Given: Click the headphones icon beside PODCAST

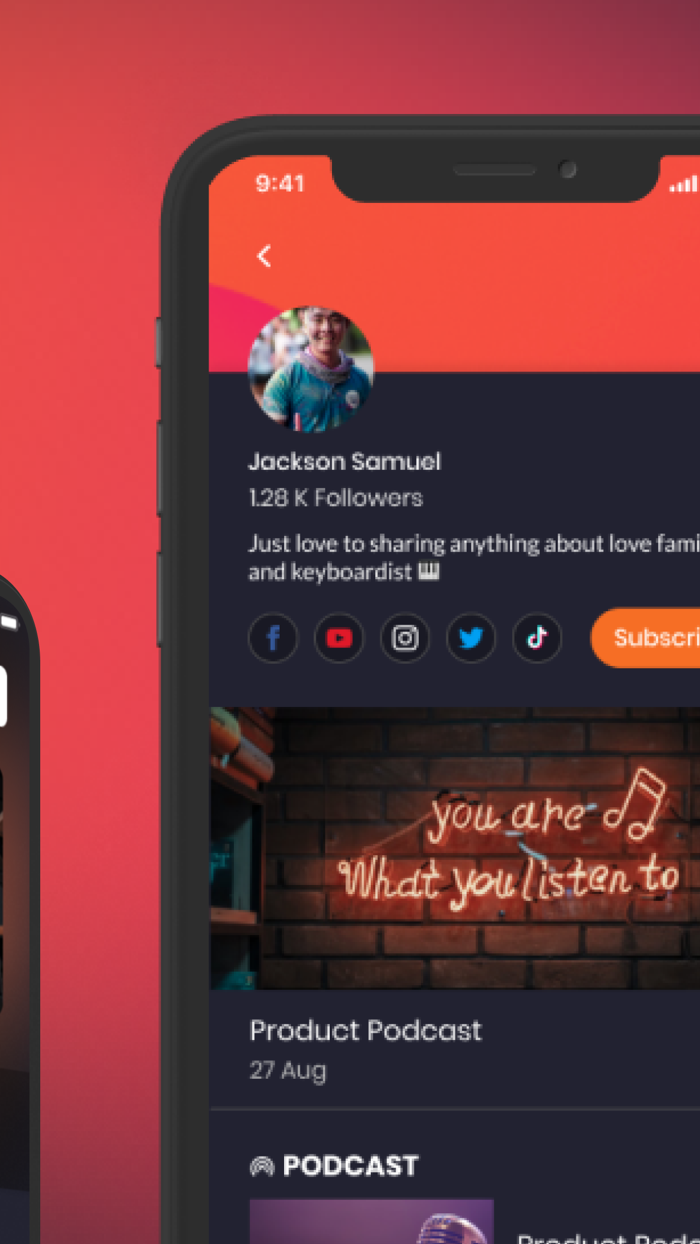Looking at the screenshot, I should click(x=262, y=1166).
